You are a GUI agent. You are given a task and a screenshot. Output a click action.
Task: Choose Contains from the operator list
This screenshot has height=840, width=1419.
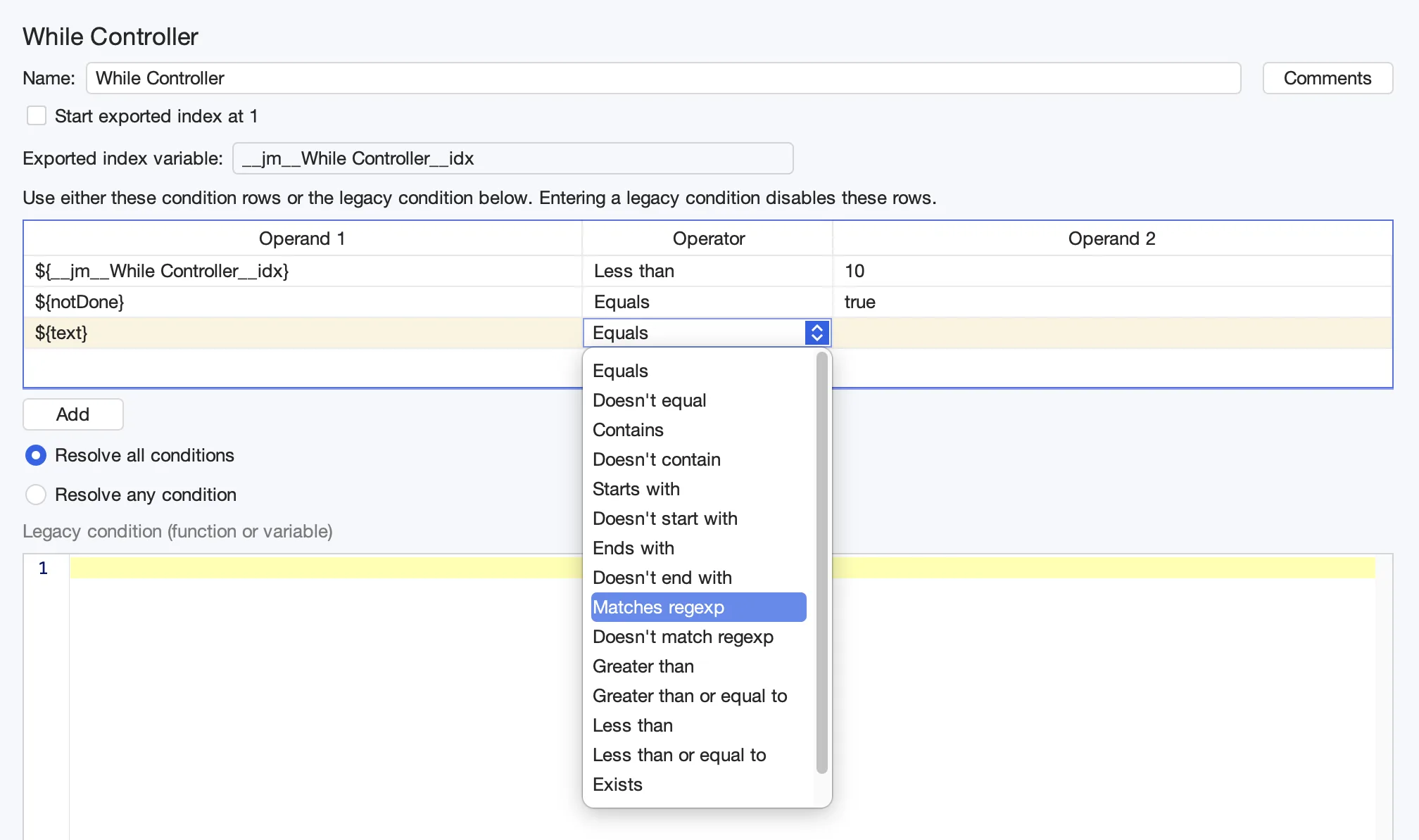(698, 430)
